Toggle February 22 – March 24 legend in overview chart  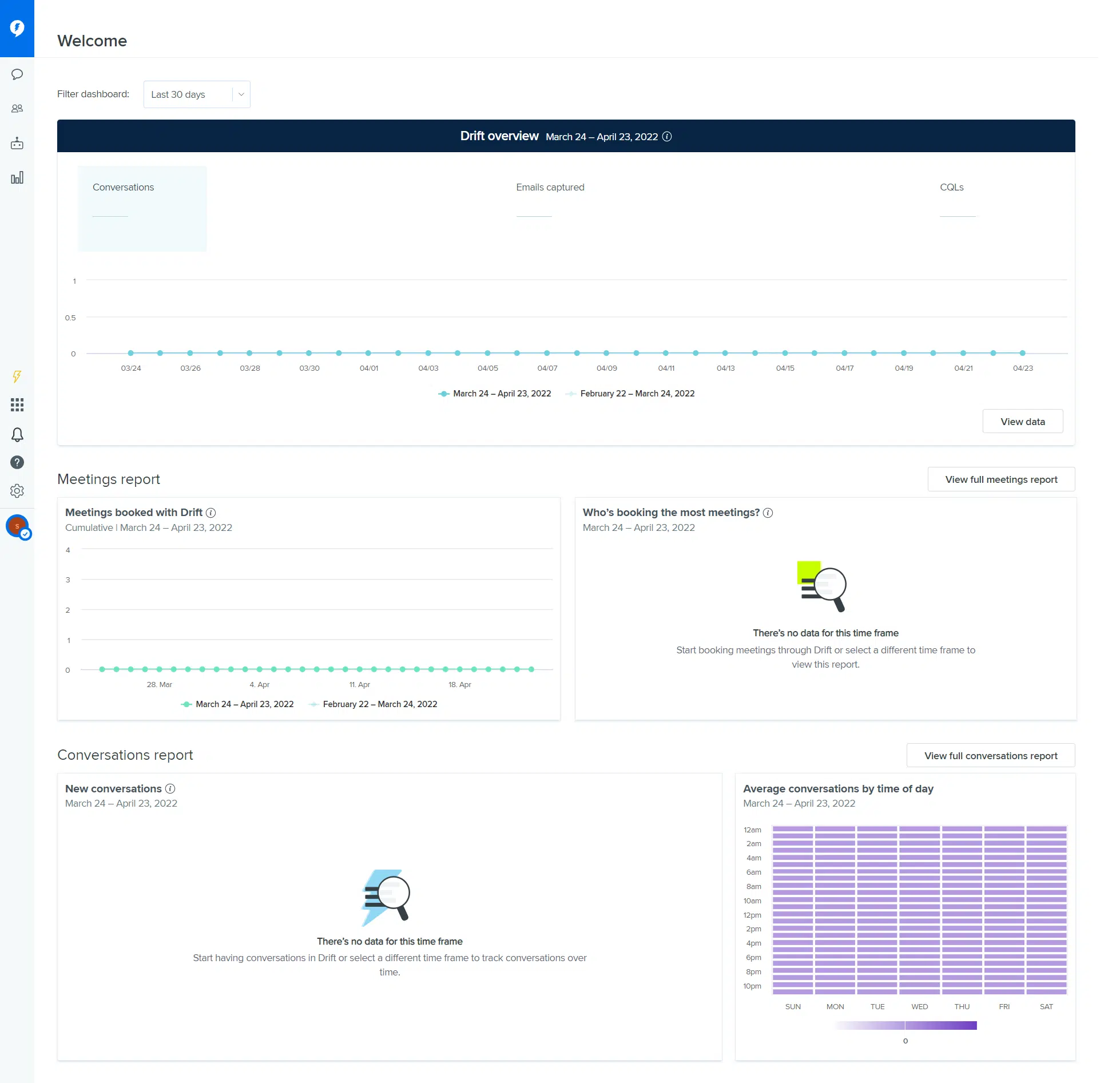tap(630, 394)
